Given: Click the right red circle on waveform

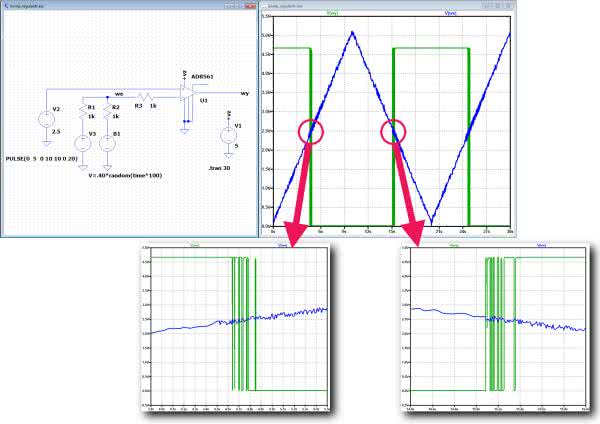Looking at the screenshot, I should point(394,131).
